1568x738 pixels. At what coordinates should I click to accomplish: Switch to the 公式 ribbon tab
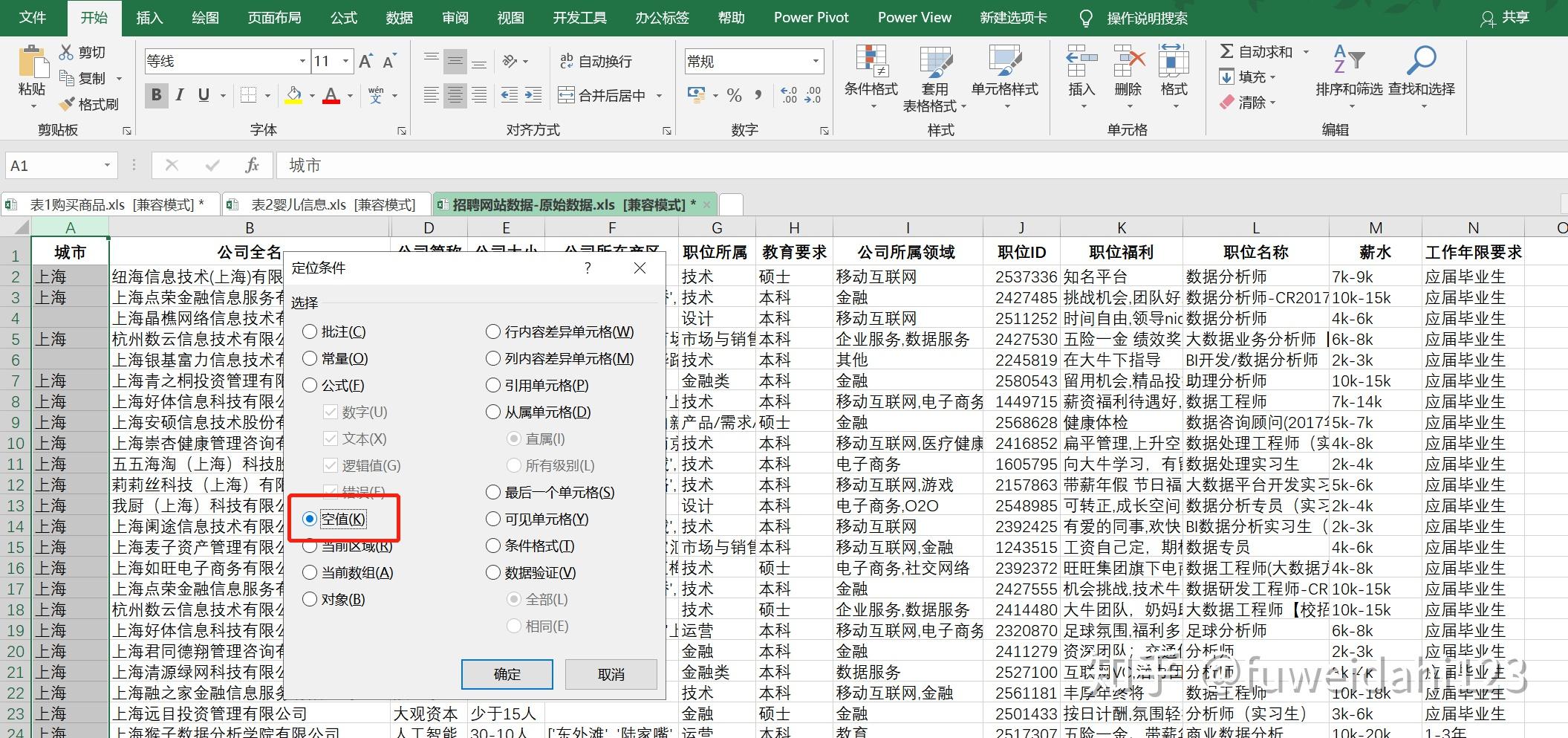[344, 18]
